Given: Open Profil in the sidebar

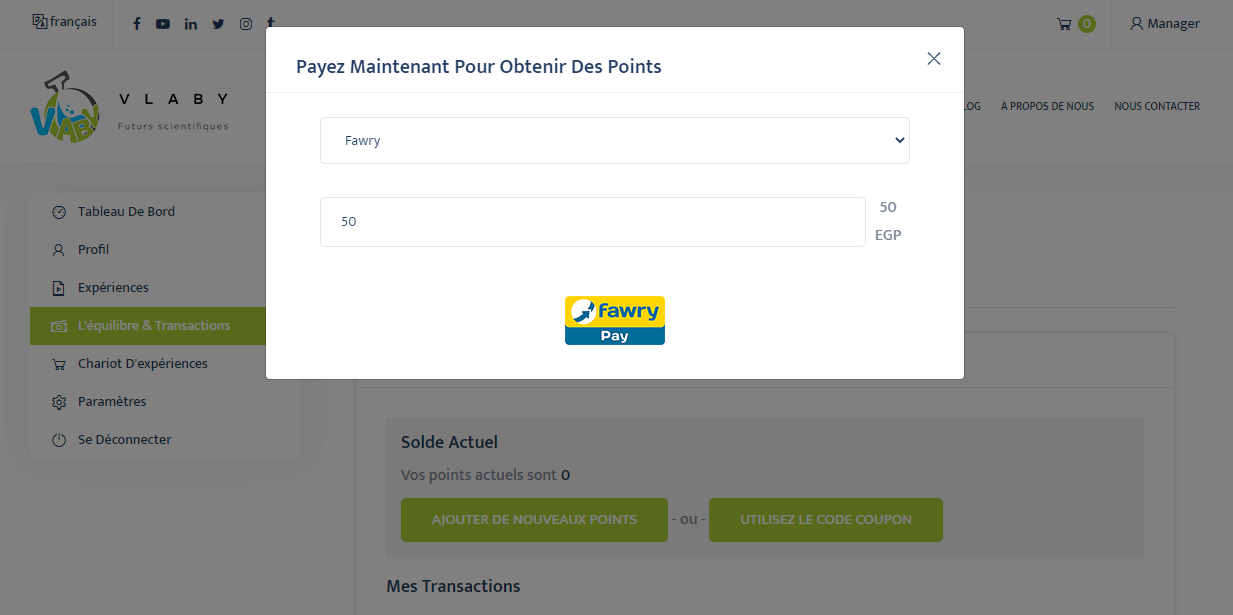Looking at the screenshot, I should tap(93, 250).
